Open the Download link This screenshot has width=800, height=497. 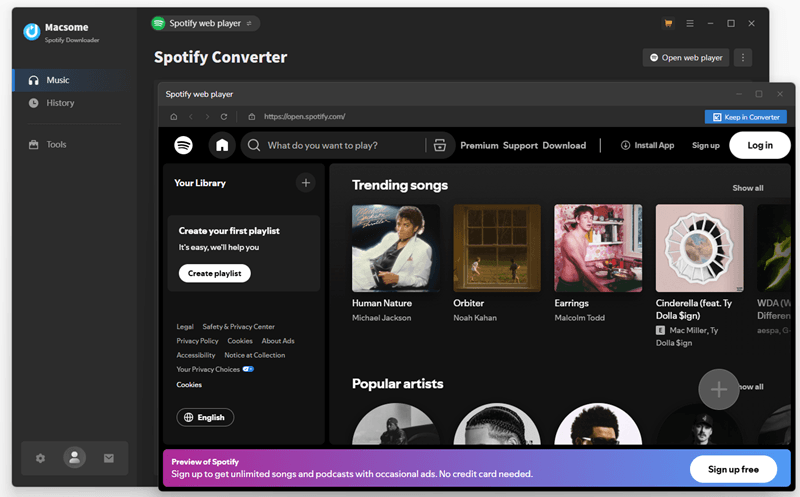[564, 145]
